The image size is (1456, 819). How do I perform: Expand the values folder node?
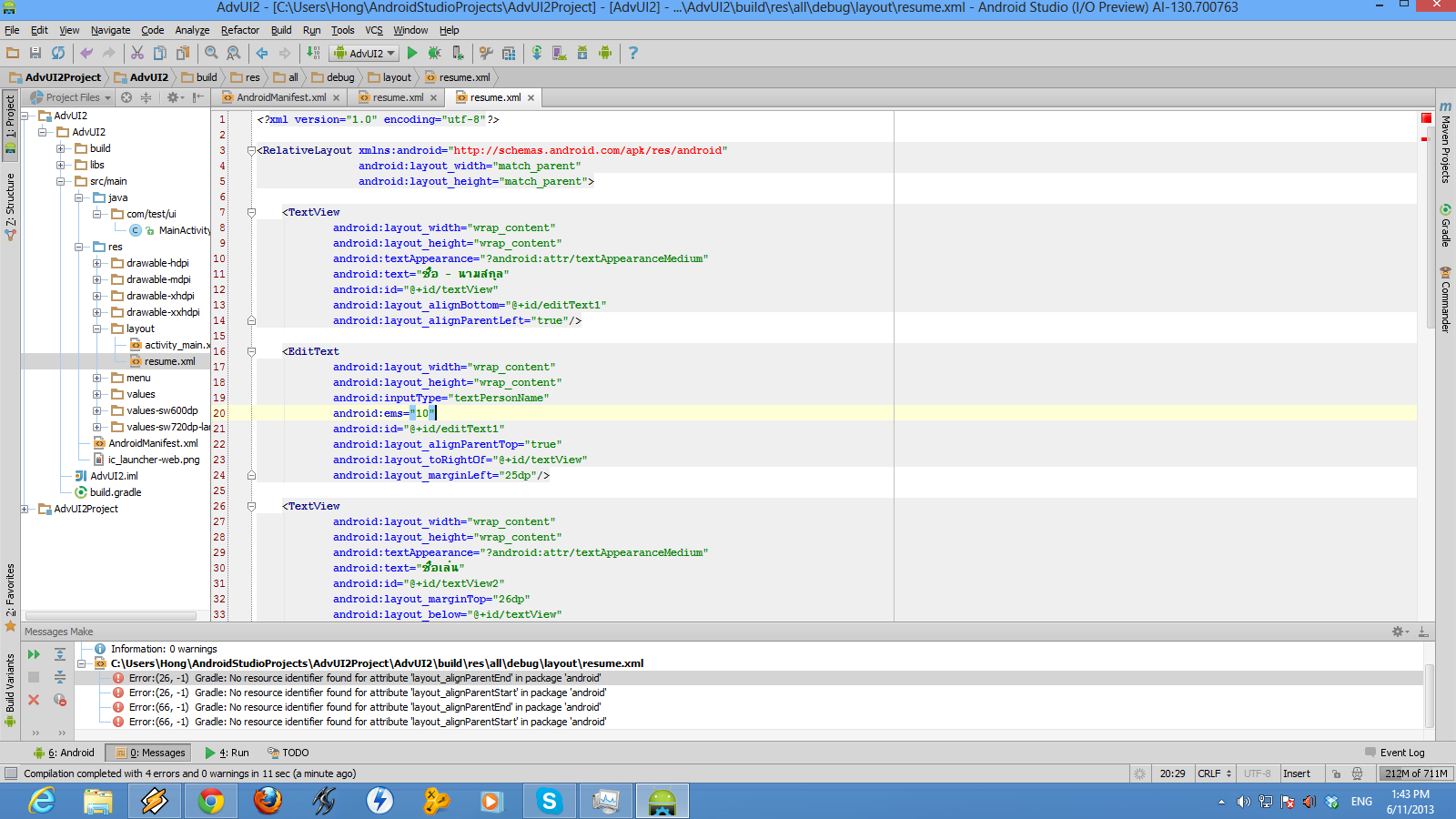click(97, 394)
